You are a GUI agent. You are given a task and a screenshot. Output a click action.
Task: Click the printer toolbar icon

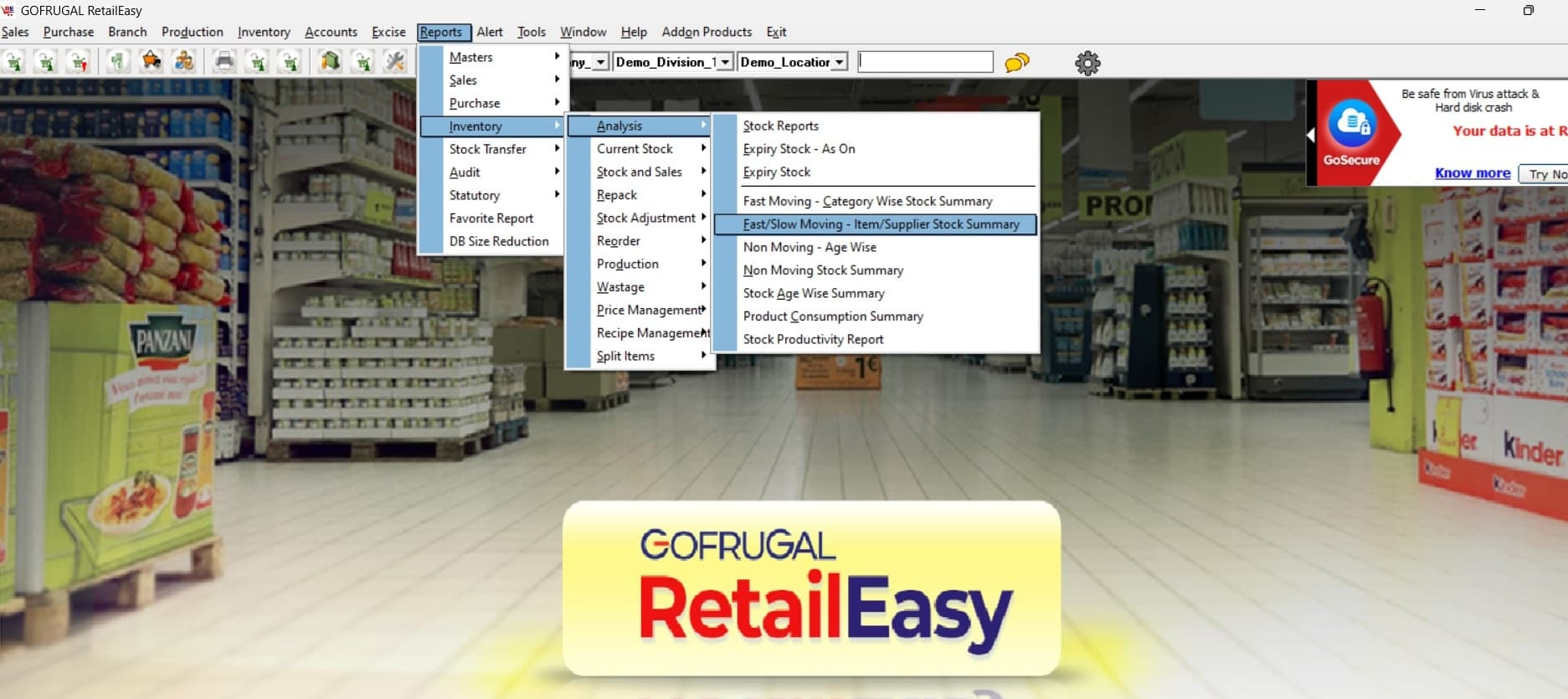pyautogui.click(x=224, y=62)
